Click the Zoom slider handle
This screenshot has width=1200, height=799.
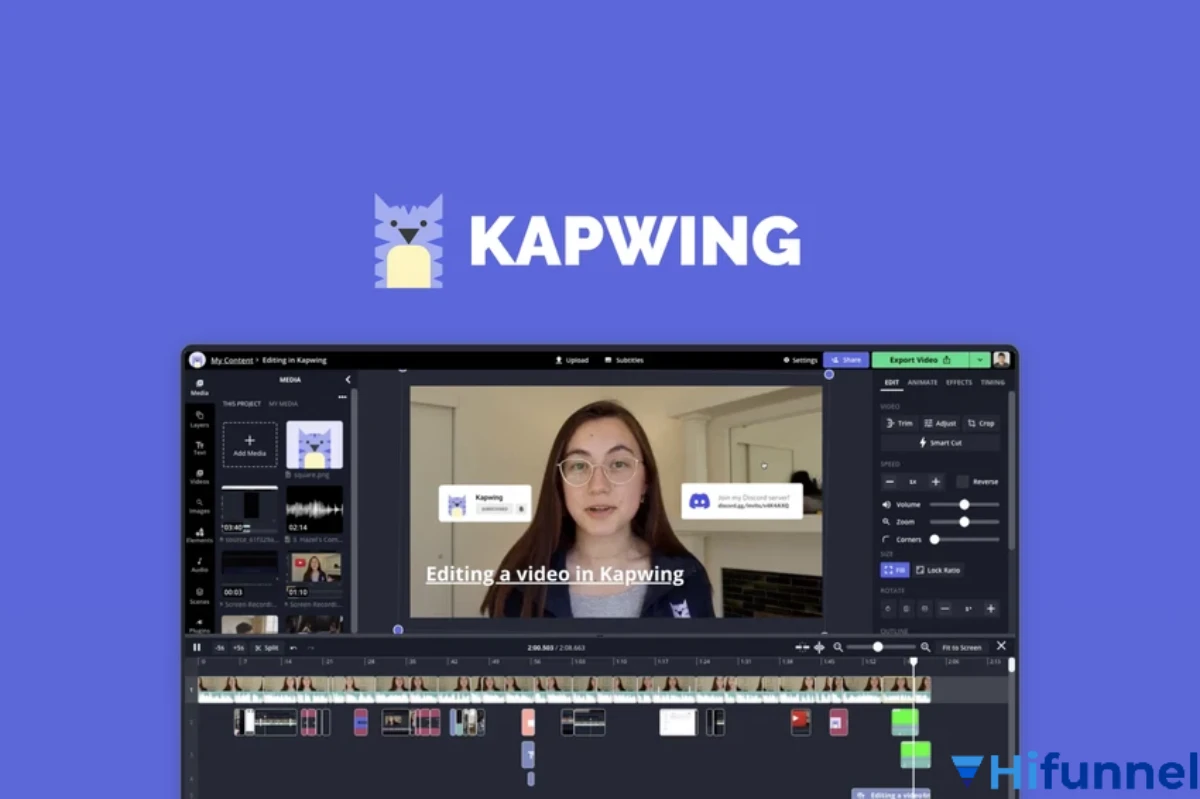coord(964,522)
